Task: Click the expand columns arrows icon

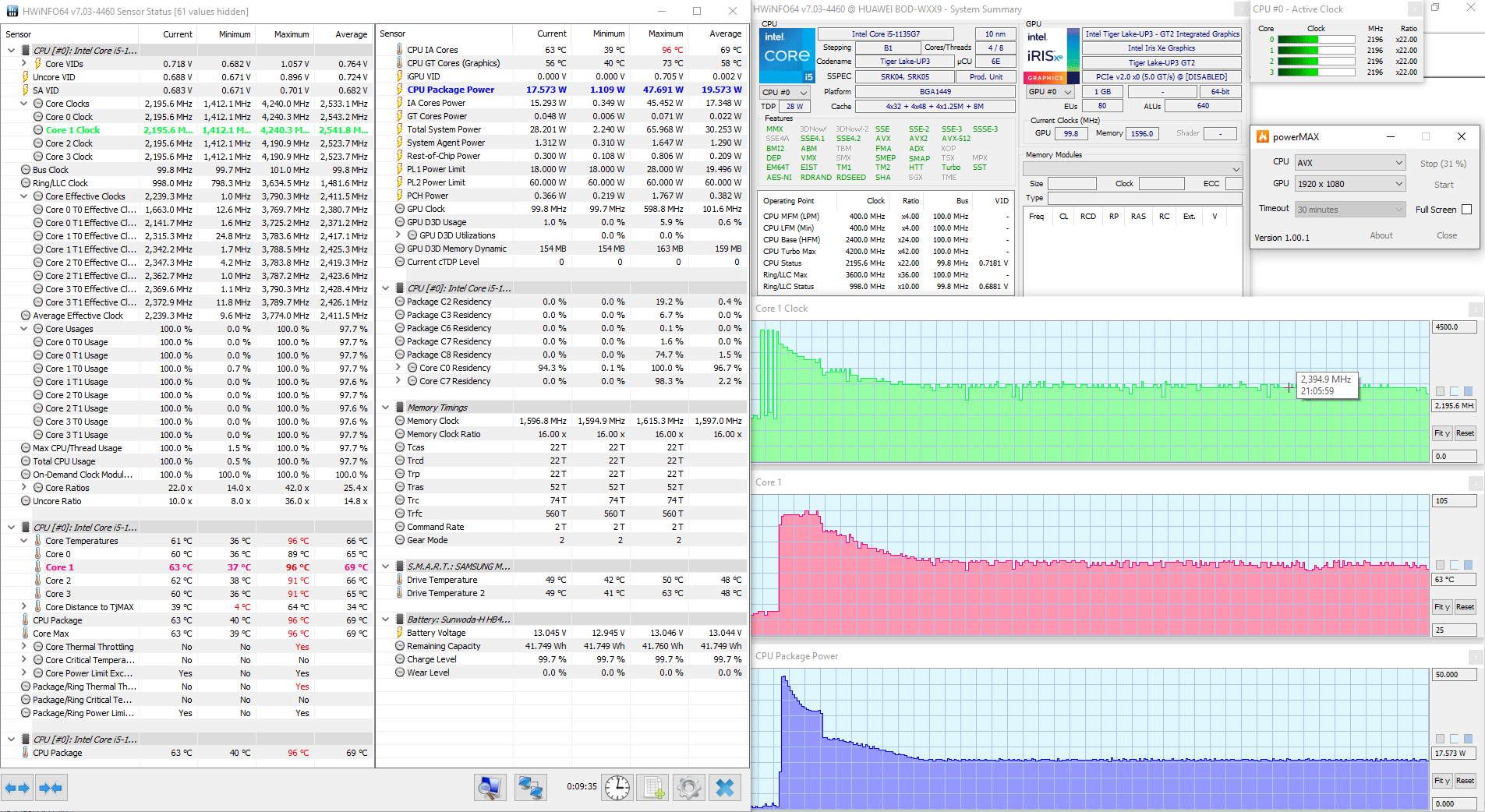Action: point(17,788)
